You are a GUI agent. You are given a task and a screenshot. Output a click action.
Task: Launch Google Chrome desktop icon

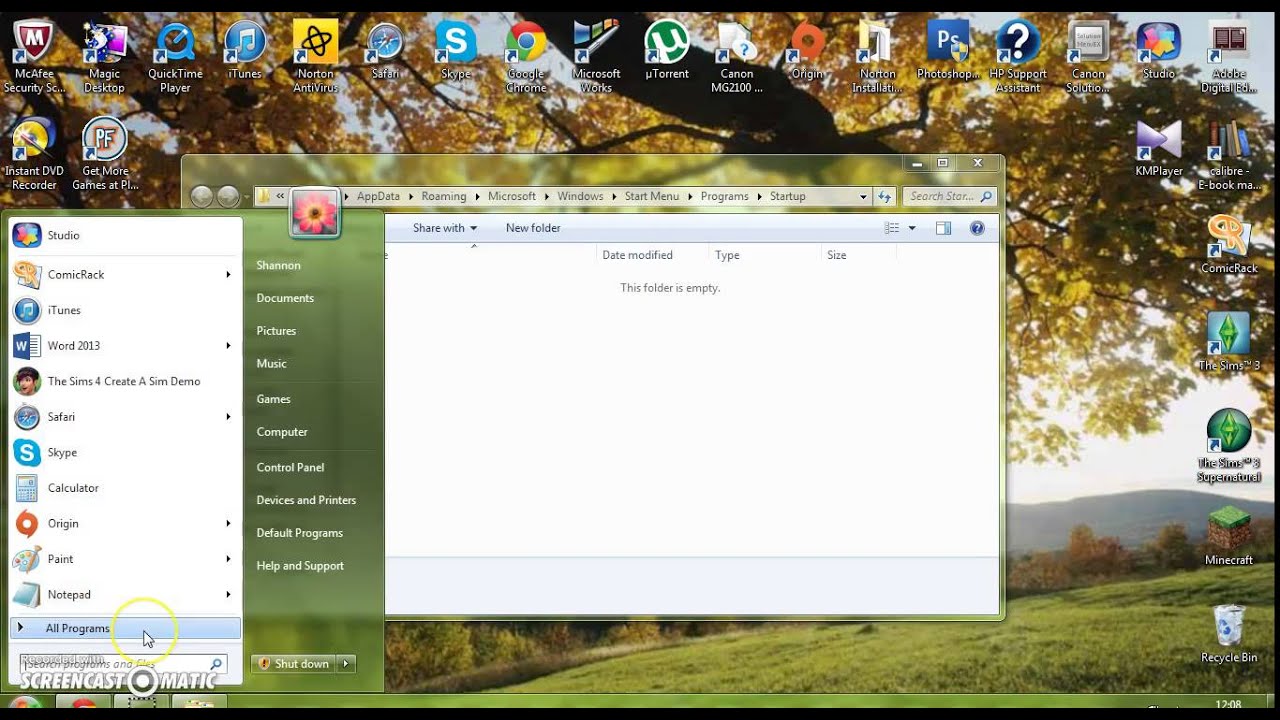coord(526,58)
